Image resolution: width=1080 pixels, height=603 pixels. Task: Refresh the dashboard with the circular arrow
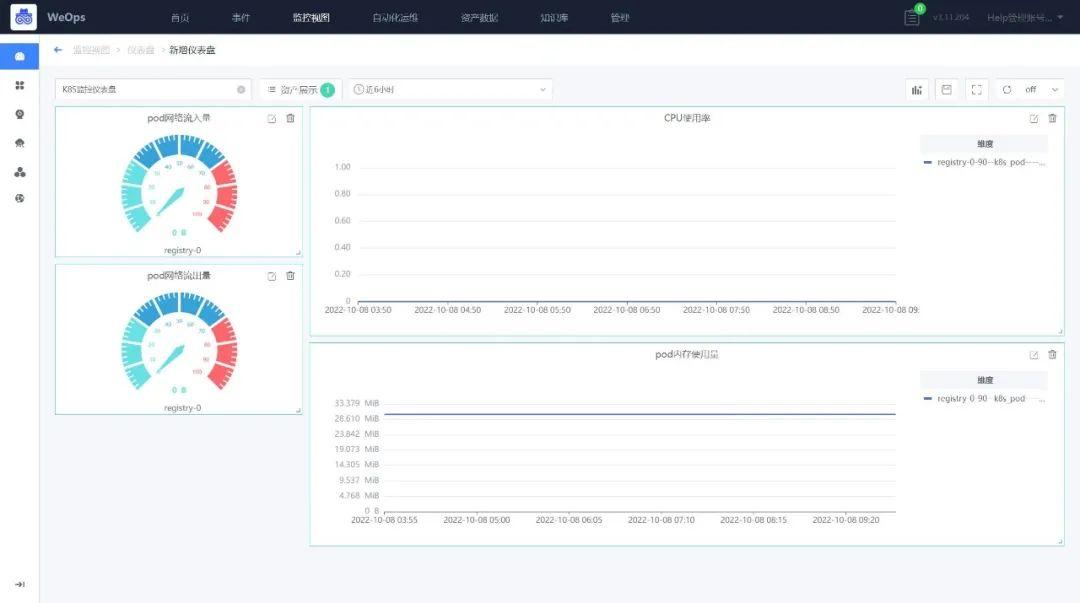pyautogui.click(x=1007, y=90)
